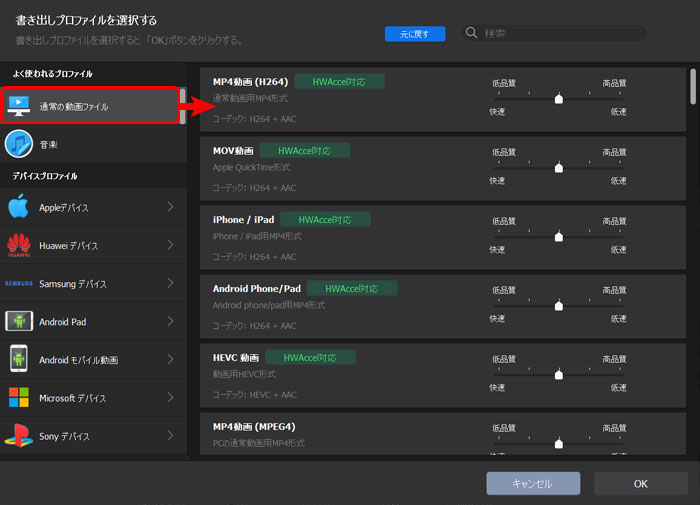
Task: Expand the Huawei デバイス chevron arrow
Action: tap(170, 245)
